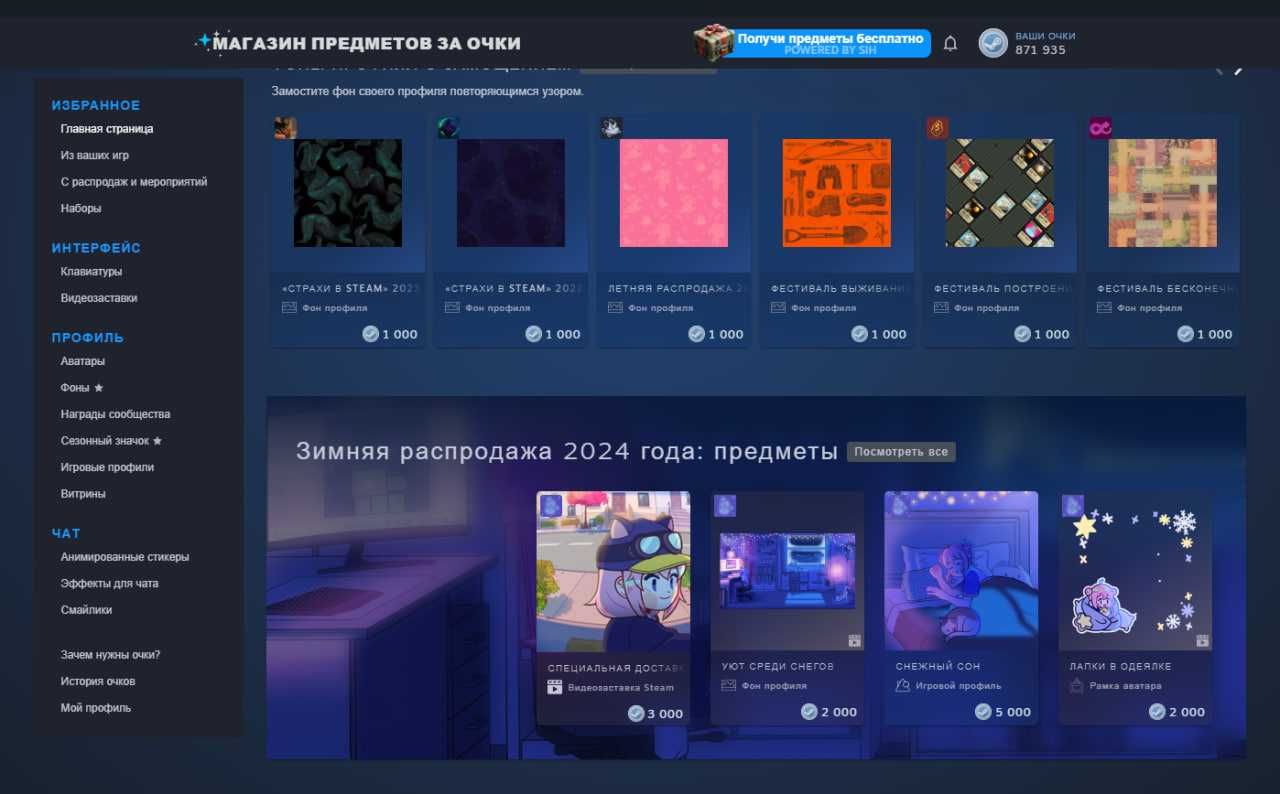Click badge icon on Уют среди снегов card

pyautogui.click(x=725, y=506)
